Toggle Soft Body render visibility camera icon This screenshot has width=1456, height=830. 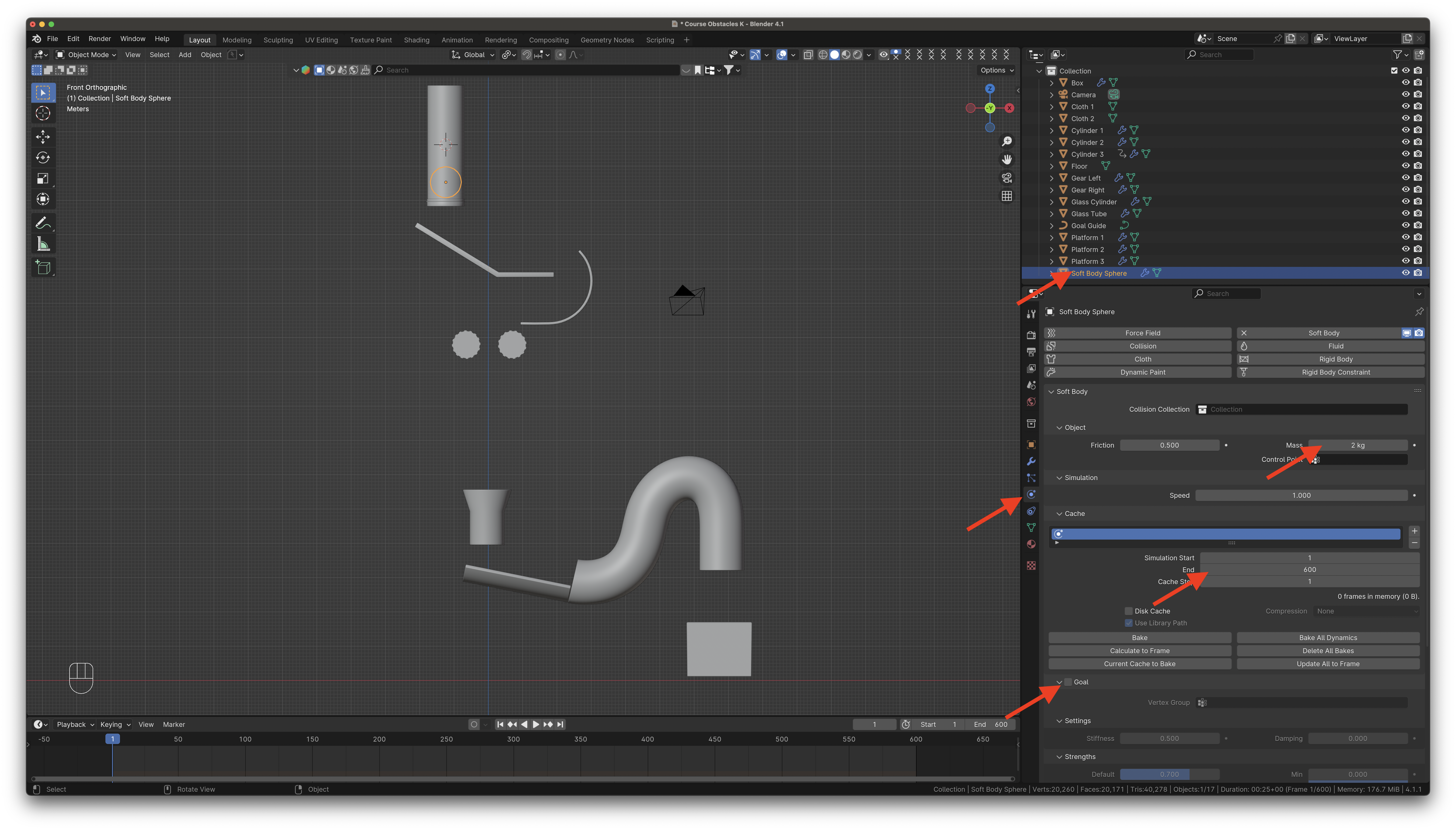tap(1419, 333)
